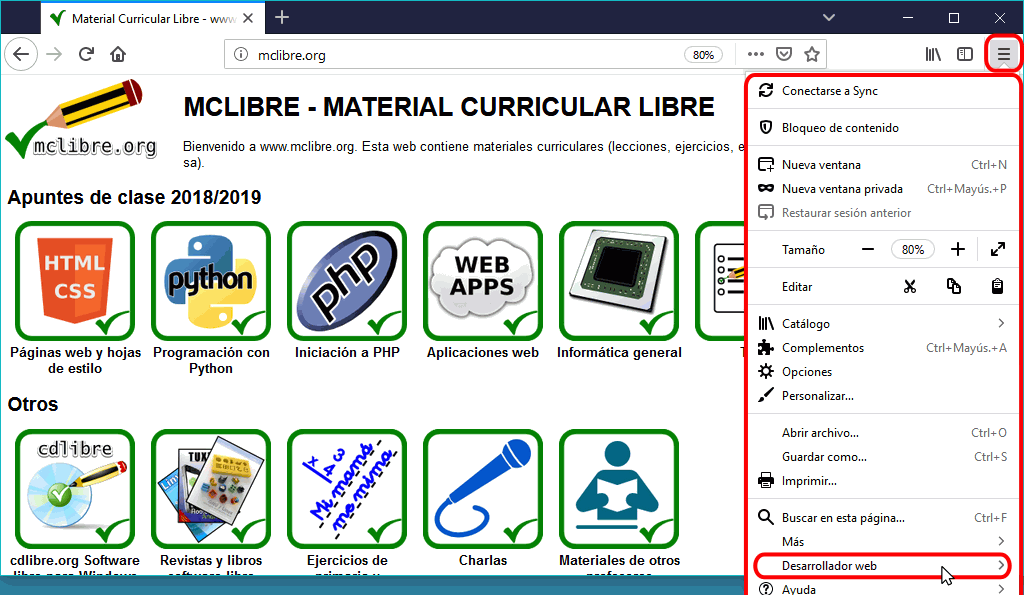Go back with the back arrow button
Viewport: 1024px width, 595px height.
(x=21, y=54)
